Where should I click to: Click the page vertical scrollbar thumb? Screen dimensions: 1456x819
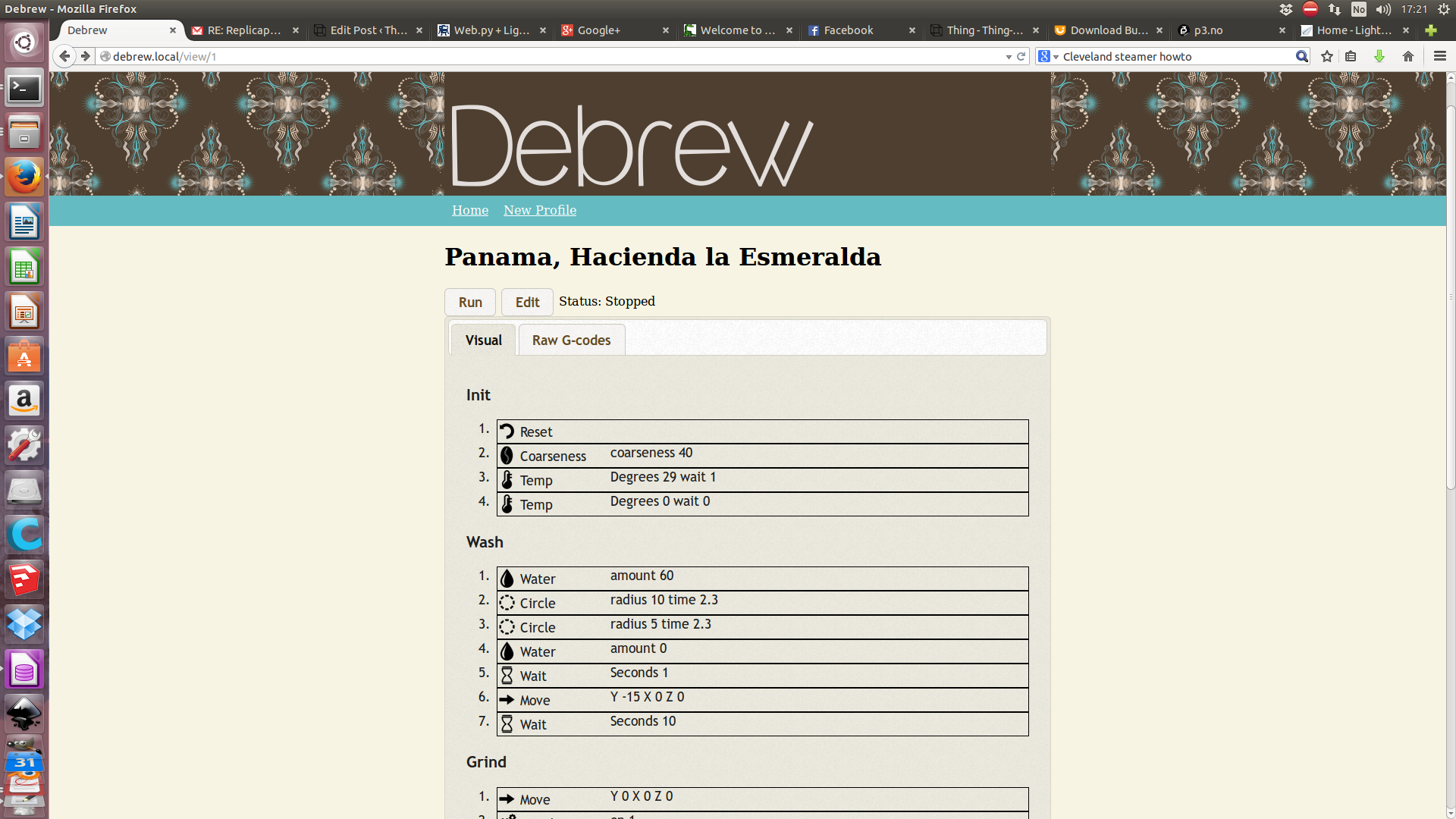point(1450,296)
